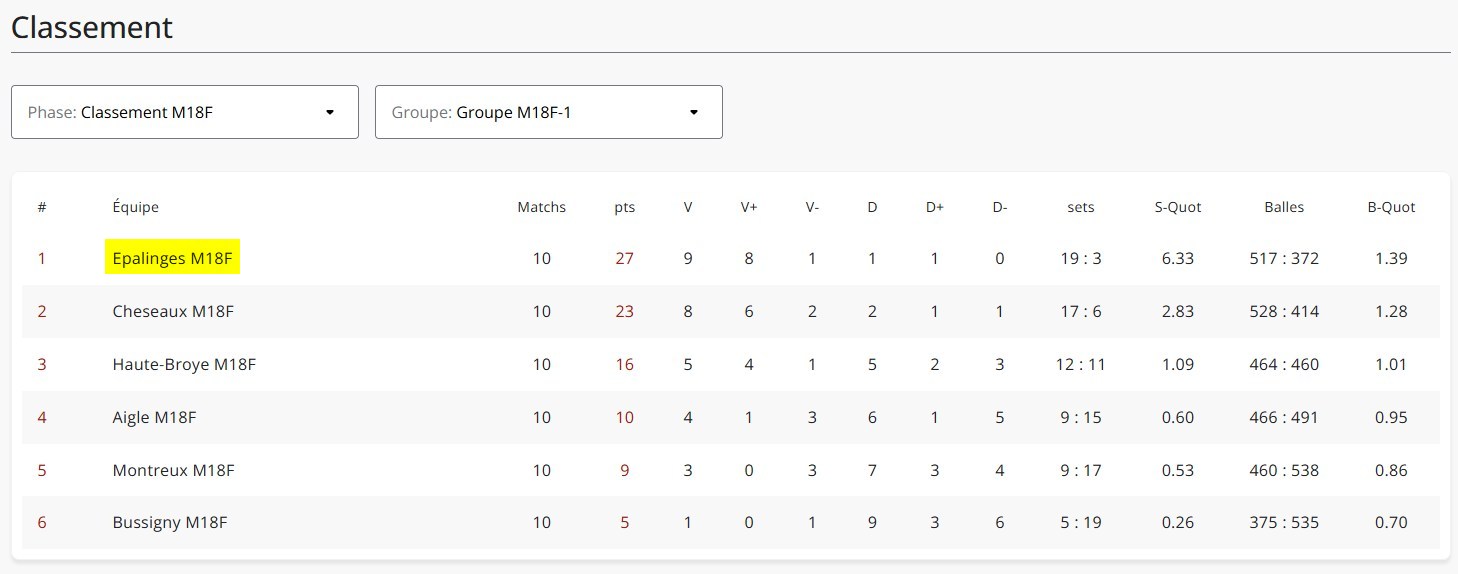Select the Aigle M18F team

(154, 417)
